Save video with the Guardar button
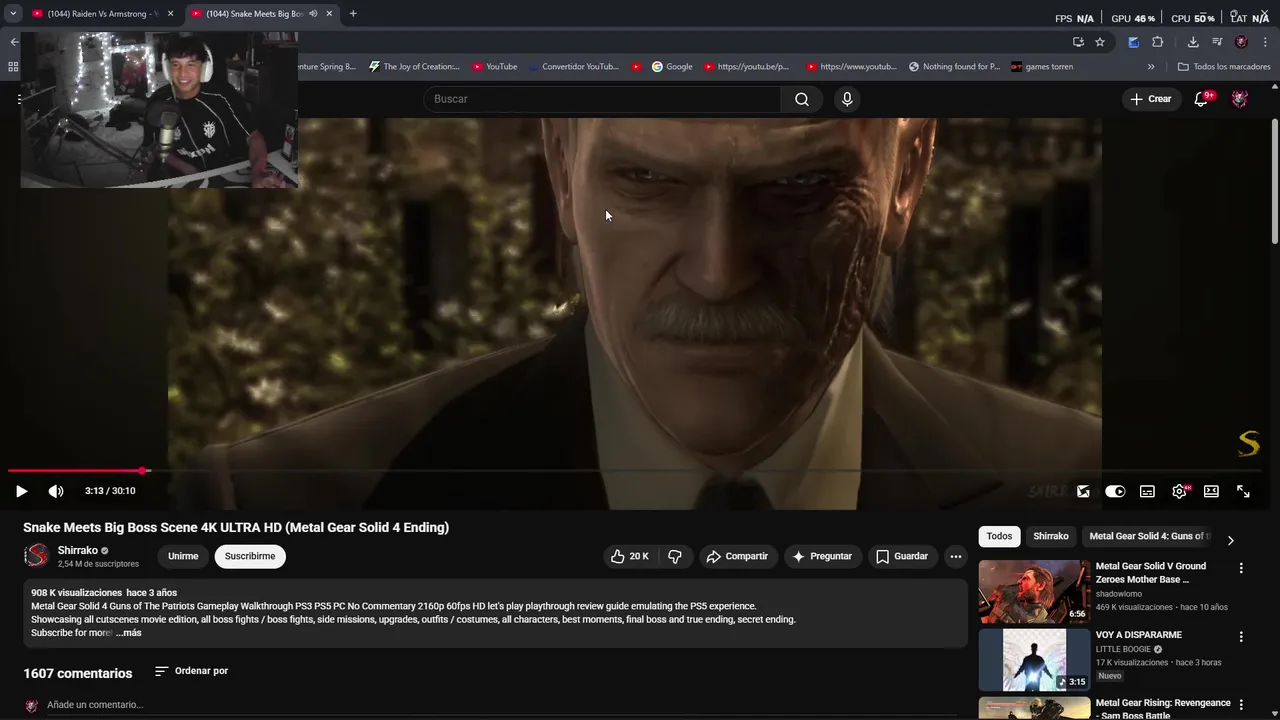Viewport: 1280px width, 720px height. point(902,556)
